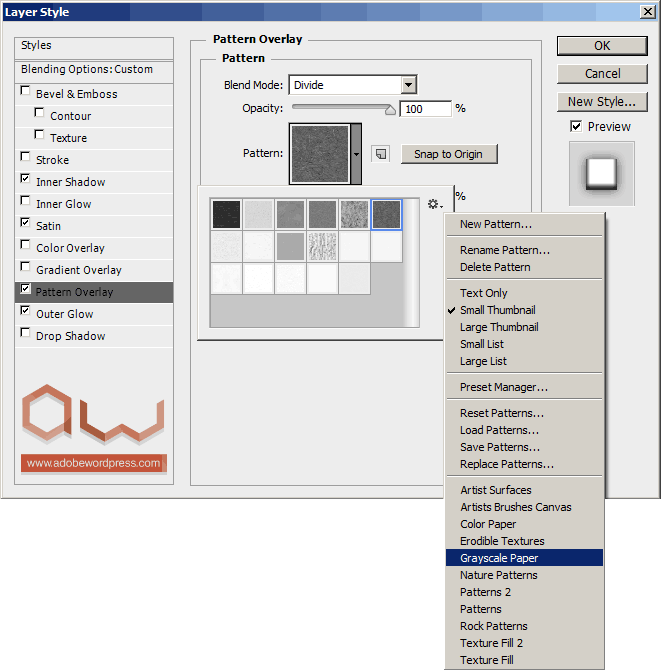The height and width of the screenshot is (672, 661).
Task: Uncheck the Satin checkbox
Action: [x=25, y=223]
